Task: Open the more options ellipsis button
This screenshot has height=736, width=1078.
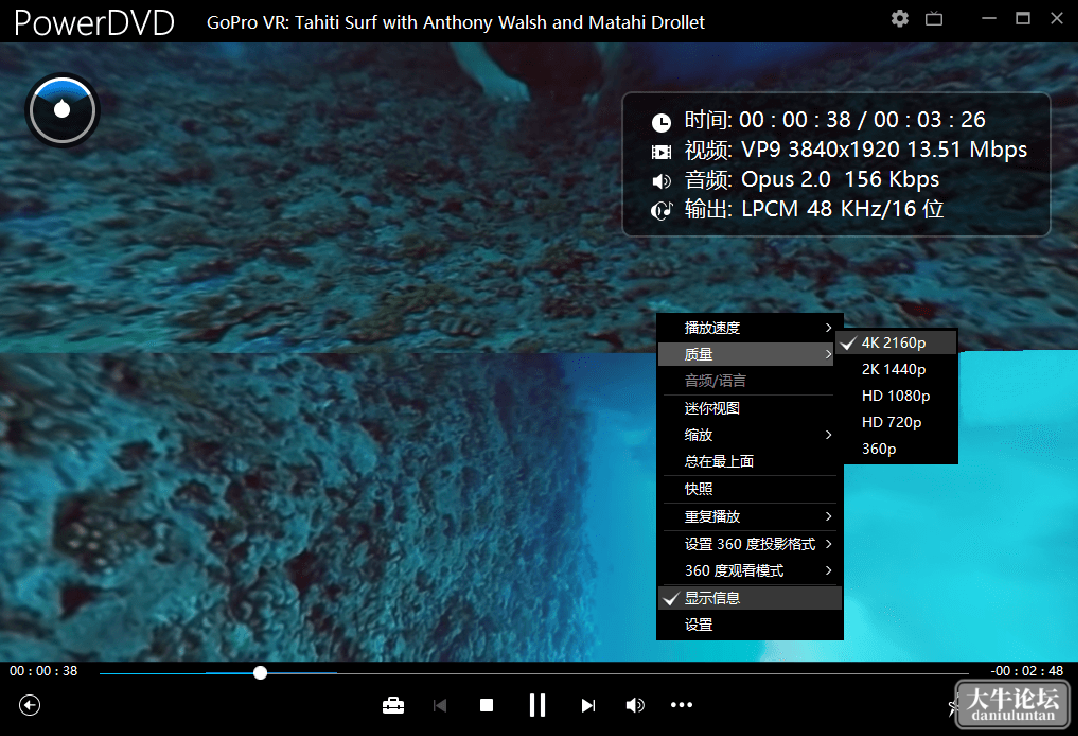Action: point(681,704)
